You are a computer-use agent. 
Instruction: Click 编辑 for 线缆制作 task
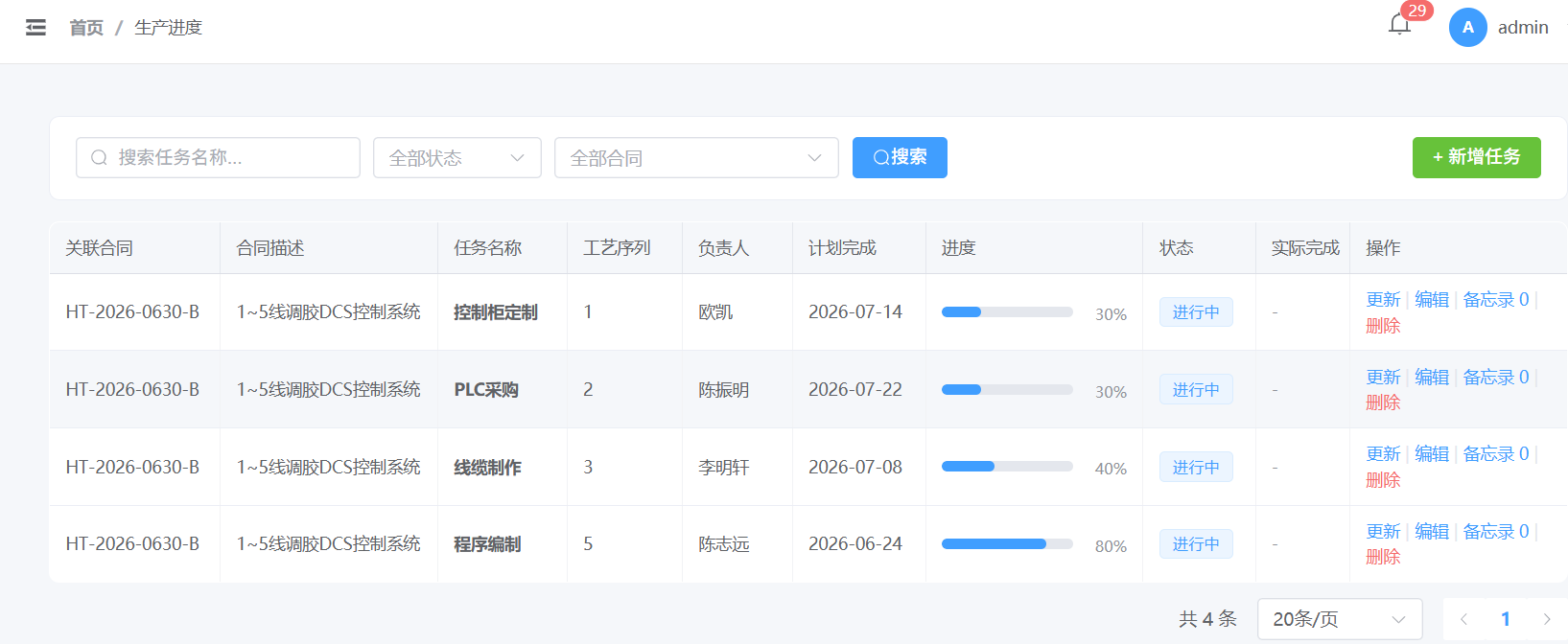point(1432,454)
